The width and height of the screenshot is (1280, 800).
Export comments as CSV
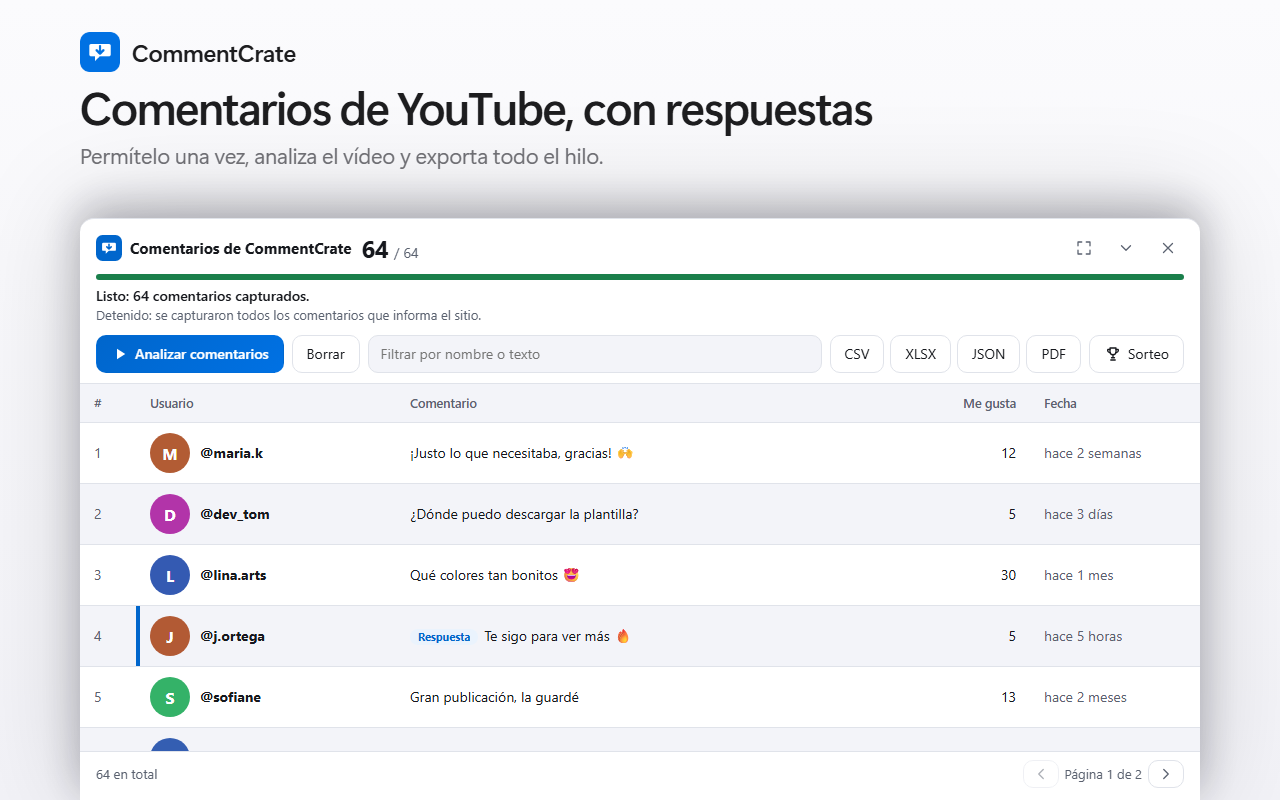tap(857, 354)
